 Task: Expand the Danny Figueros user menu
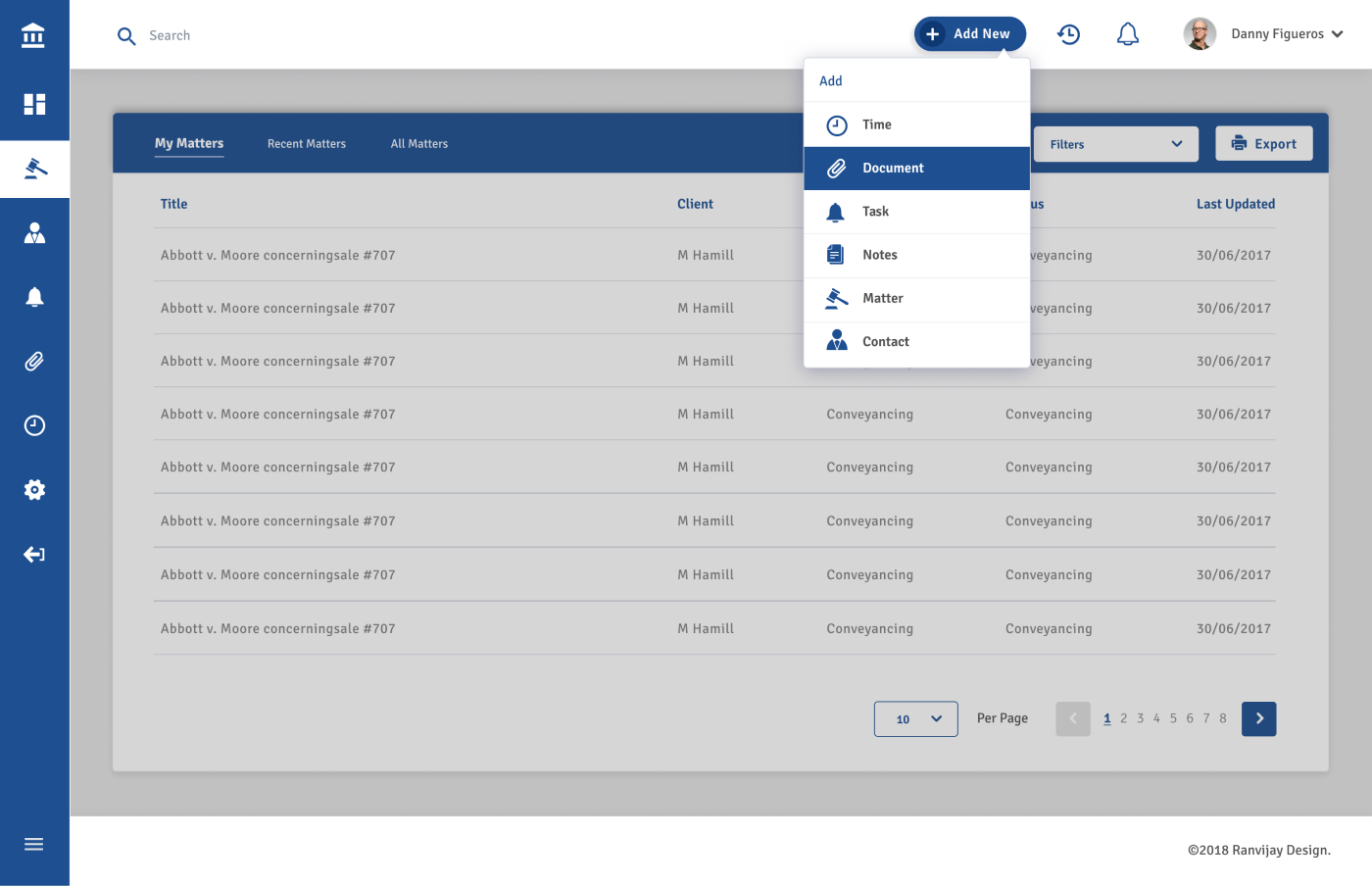(1263, 34)
